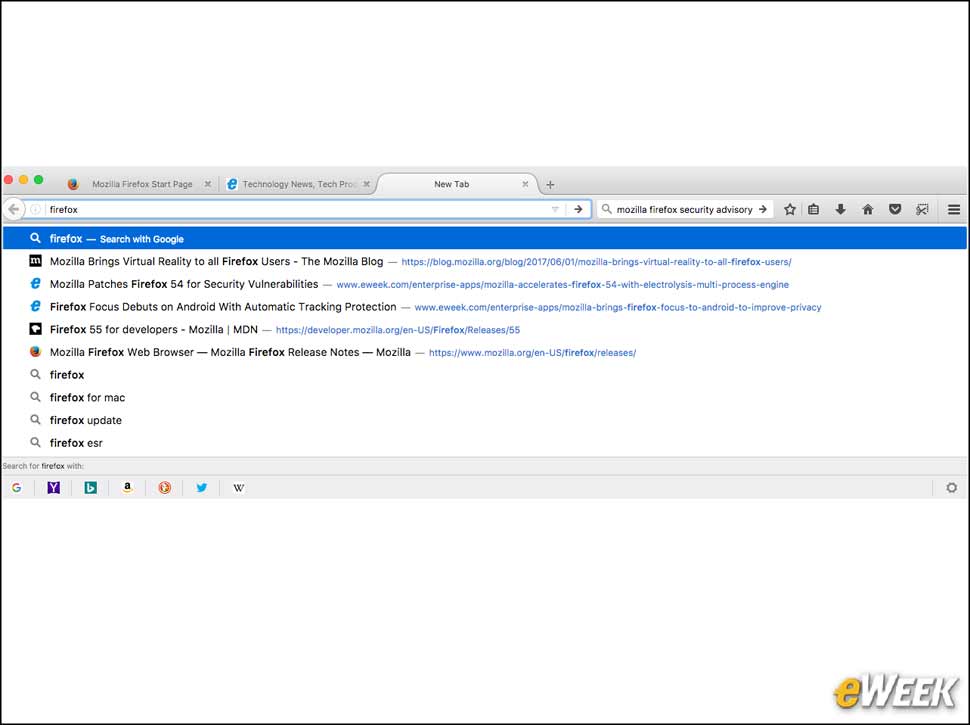The width and height of the screenshot is (970, 725).
Task: Close the Technology News tab
Action: pyautogui.click(x=367, y=184)
